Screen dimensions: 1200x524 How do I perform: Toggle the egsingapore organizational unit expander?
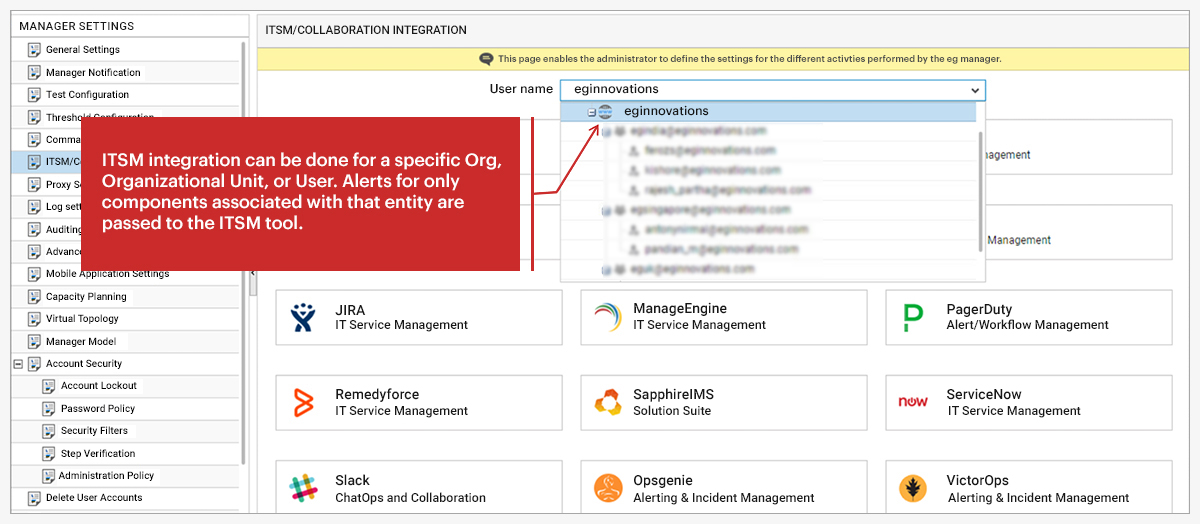(606, 210)
